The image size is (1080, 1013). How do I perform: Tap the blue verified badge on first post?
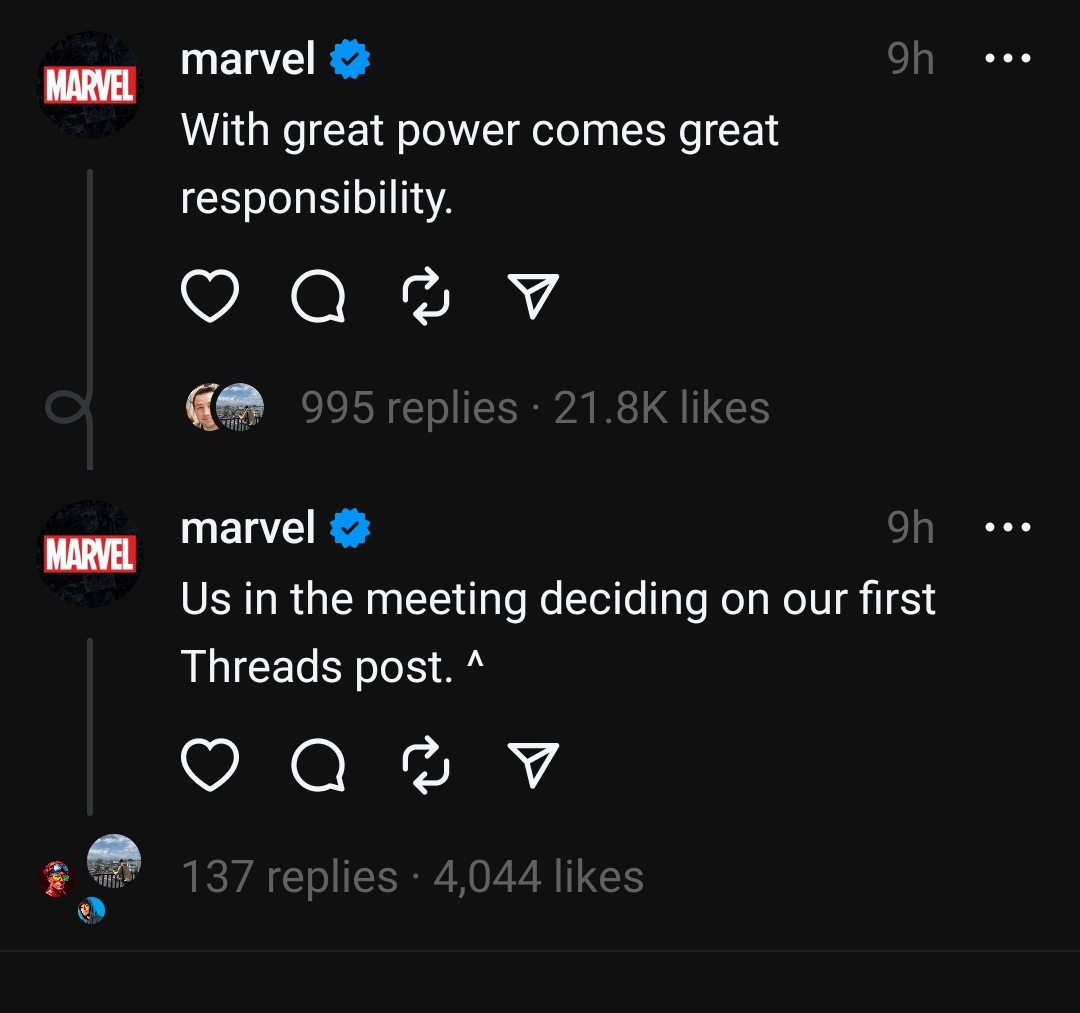[350, 59]
